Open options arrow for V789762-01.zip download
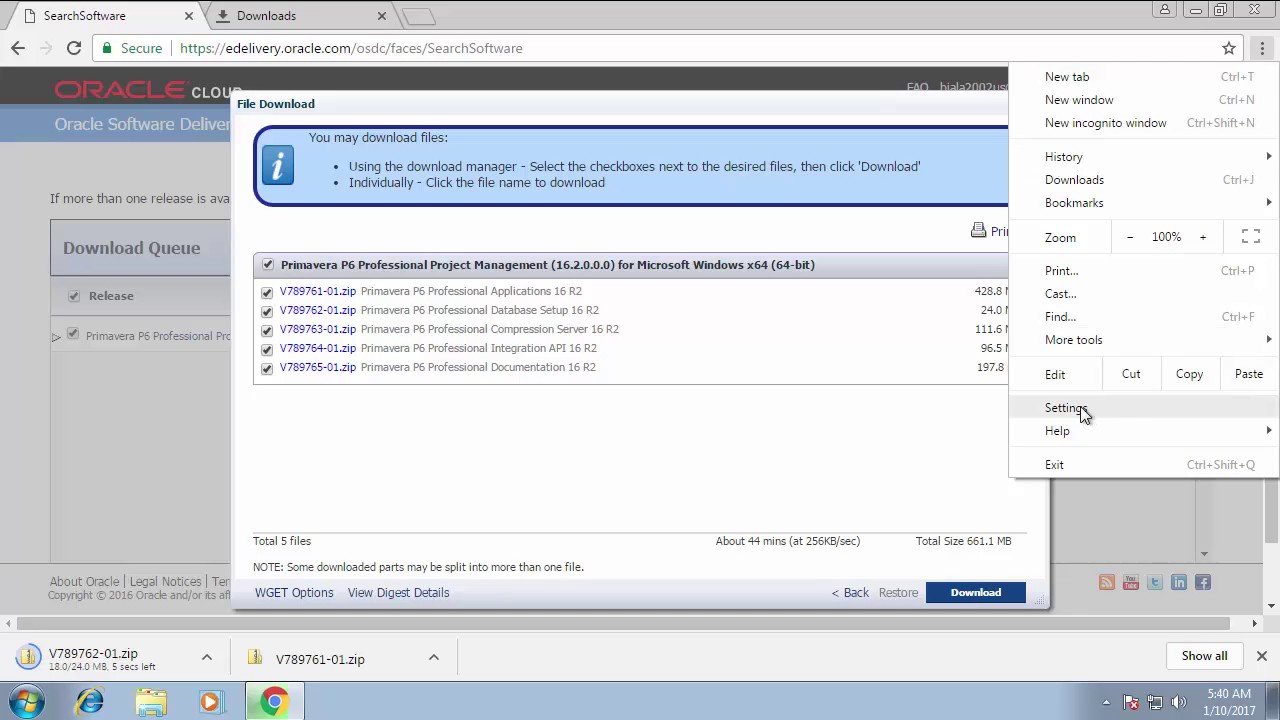The image size is (1280, 720). pos(207,657)
